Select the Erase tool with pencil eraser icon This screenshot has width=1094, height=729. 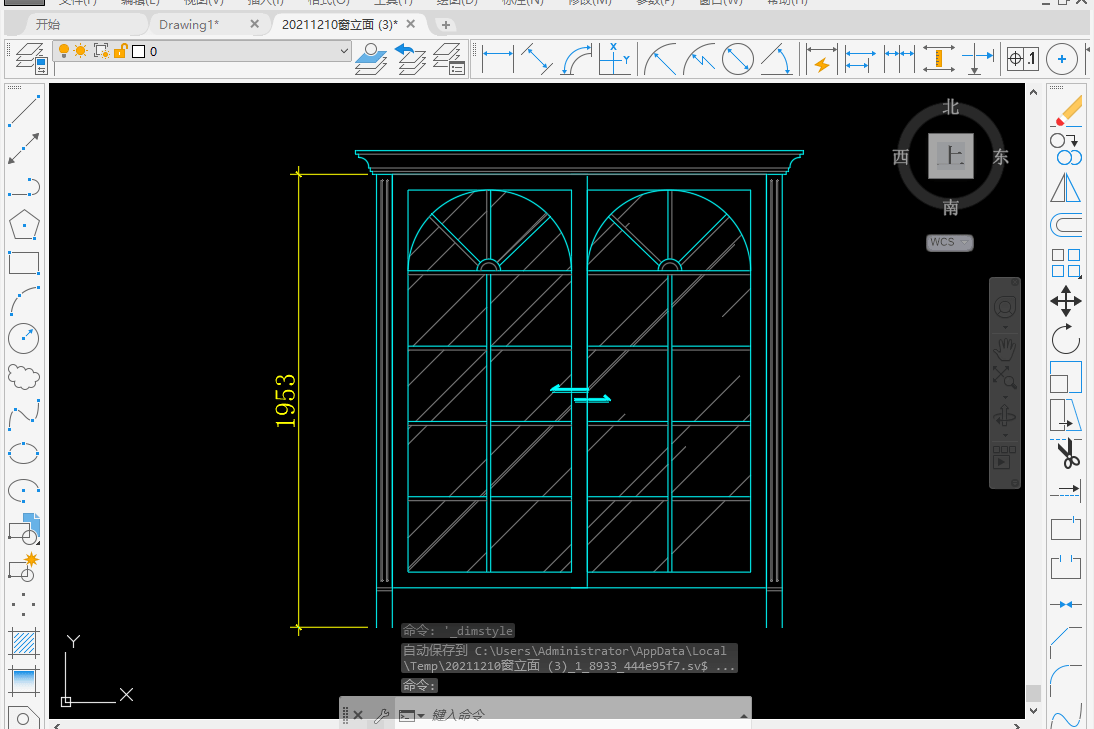click(x=1068, y=110)
